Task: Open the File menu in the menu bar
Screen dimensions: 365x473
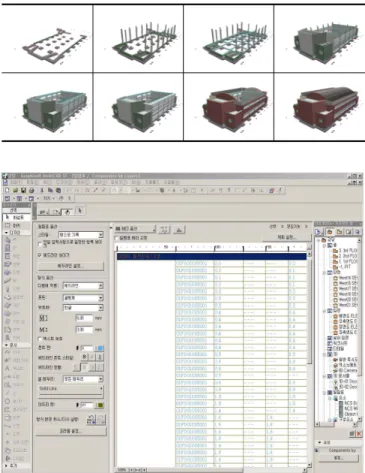Action: click(x=16, y=182)
